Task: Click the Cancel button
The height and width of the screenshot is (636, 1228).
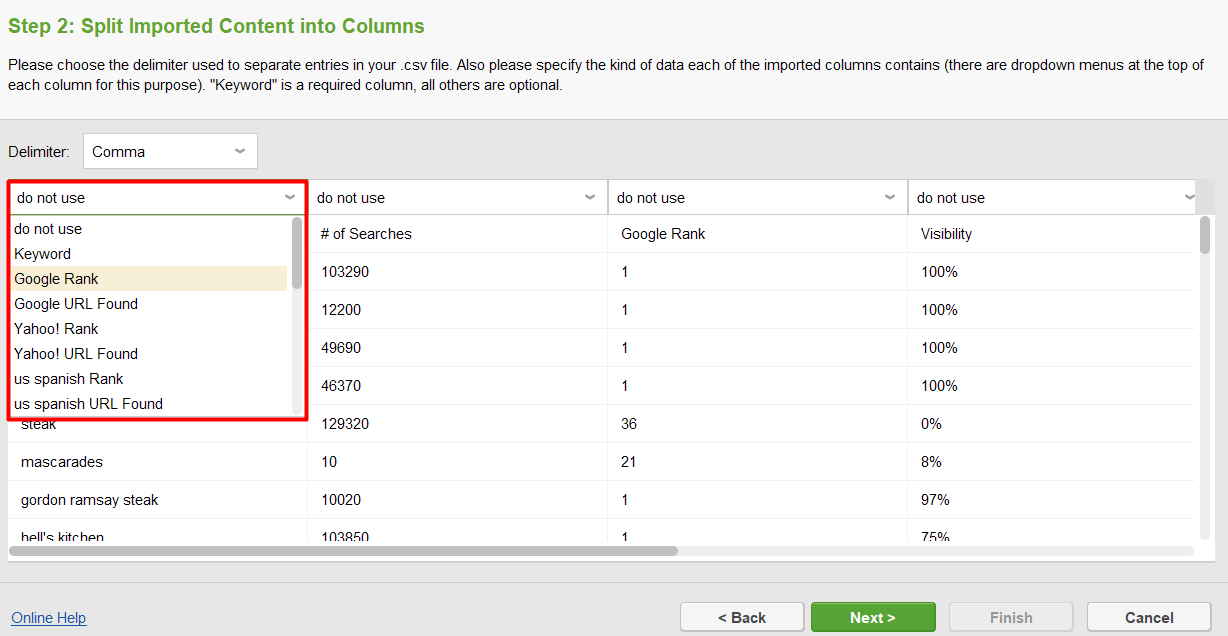Action: [x=1149, y=617]
